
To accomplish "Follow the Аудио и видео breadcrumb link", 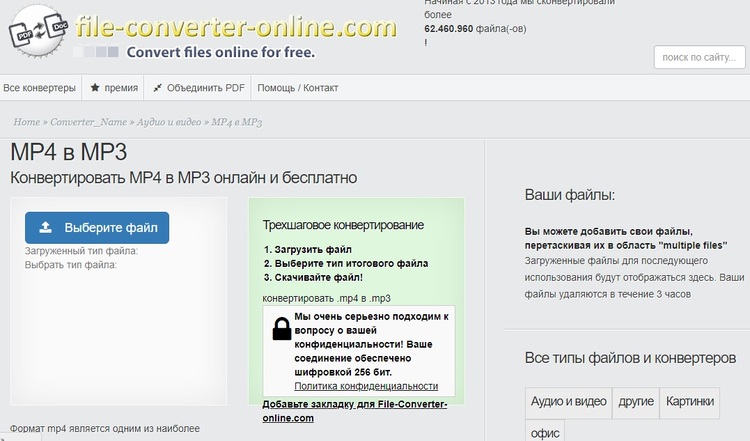I will [169, 122].
